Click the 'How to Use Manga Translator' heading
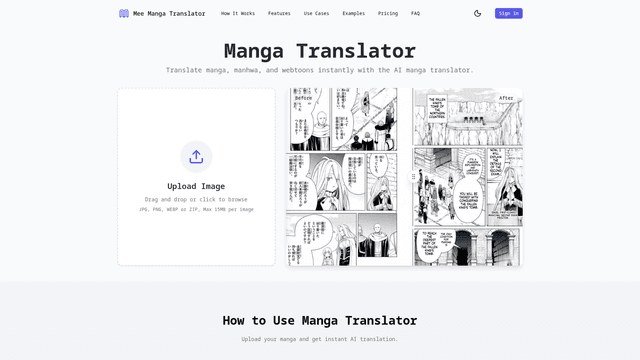640x360 pixels. pyautogui.click(x=320, y=320)
